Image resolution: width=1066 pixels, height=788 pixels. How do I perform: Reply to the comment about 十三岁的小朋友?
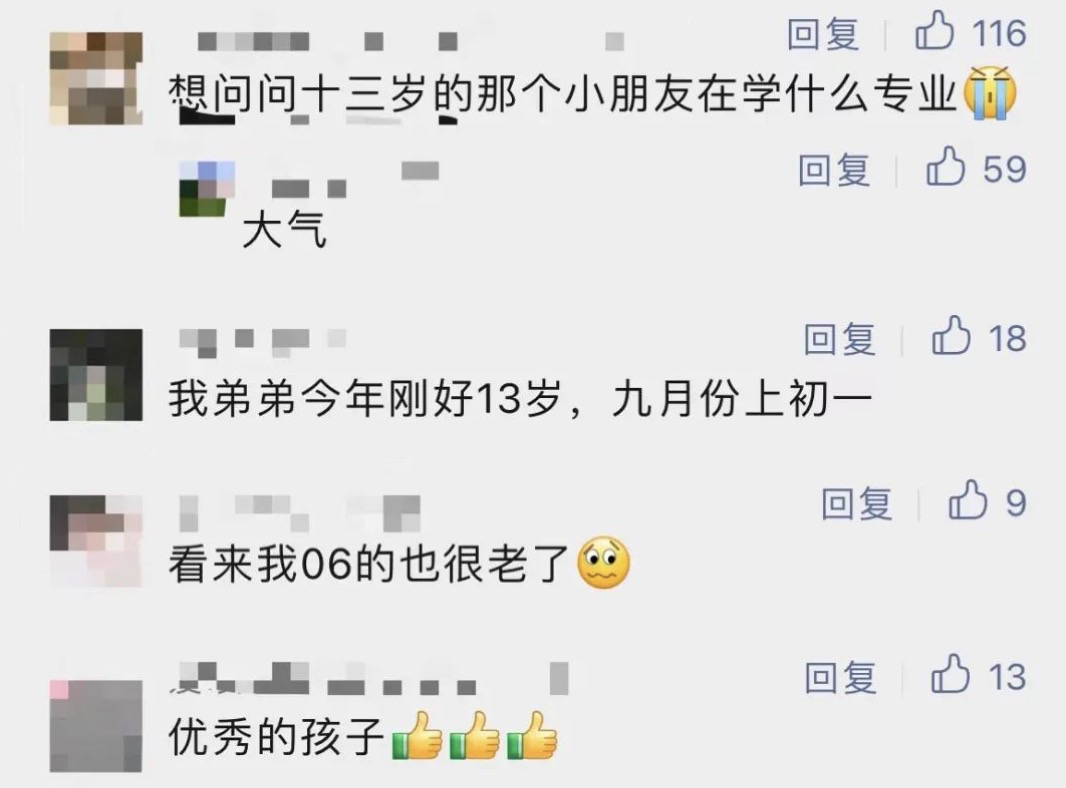(823, 33)
